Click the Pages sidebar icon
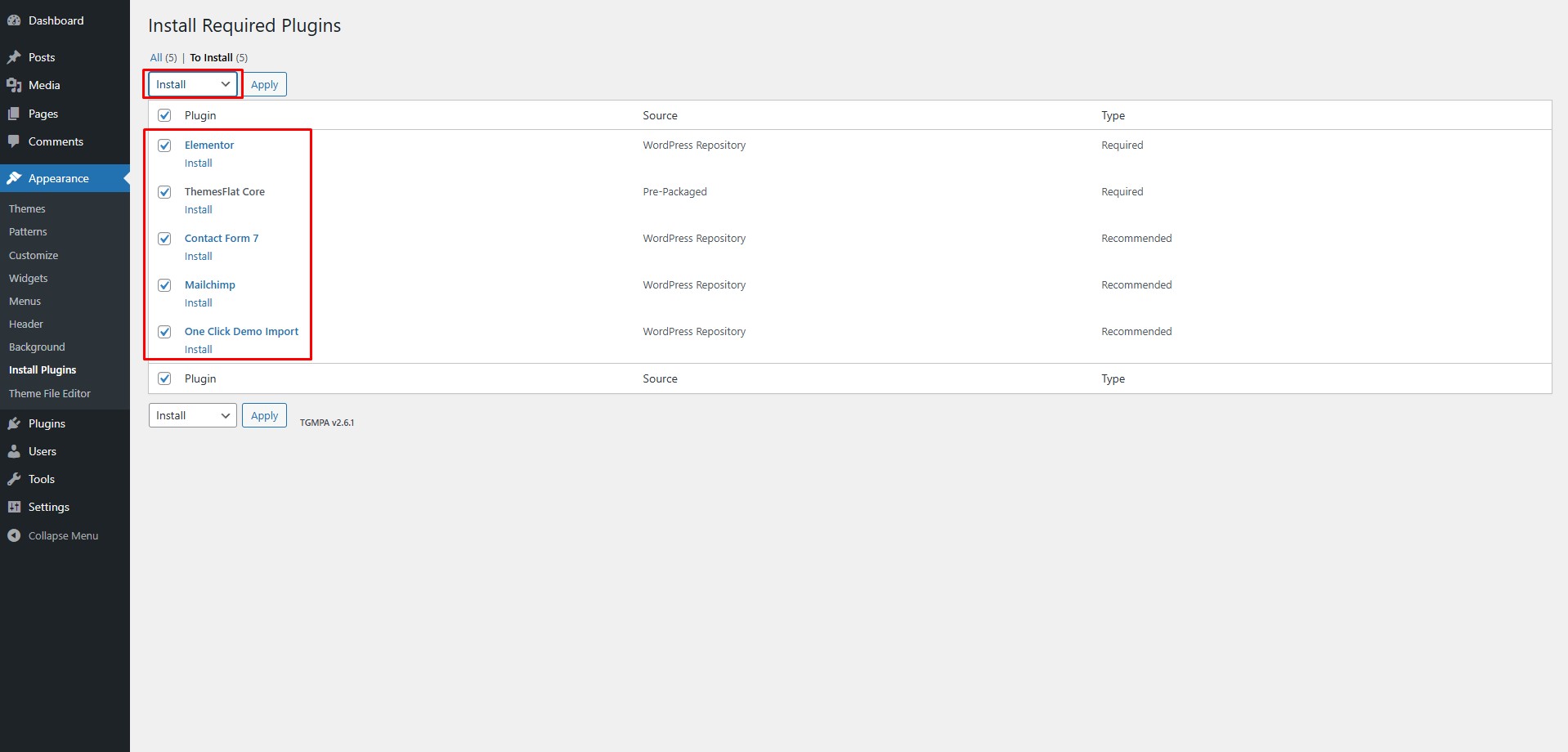This screenshot has width=1568, height=752. coord(14,114)
